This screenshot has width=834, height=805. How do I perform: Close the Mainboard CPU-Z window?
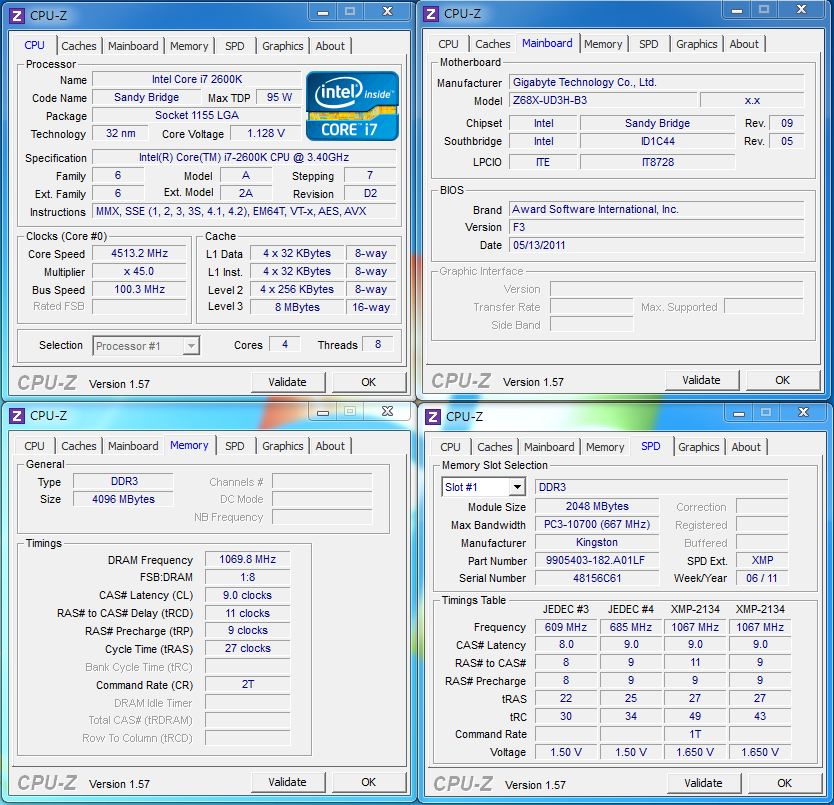coord(802,11)
